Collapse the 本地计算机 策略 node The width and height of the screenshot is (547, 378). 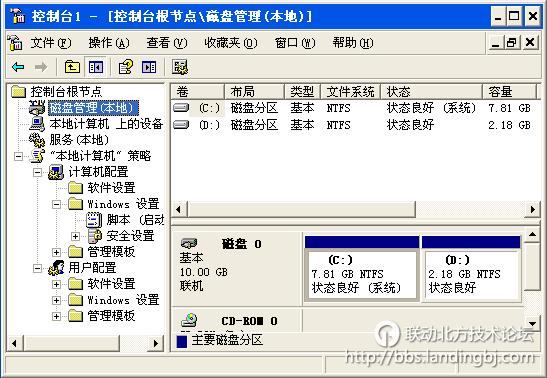[18, 156]
